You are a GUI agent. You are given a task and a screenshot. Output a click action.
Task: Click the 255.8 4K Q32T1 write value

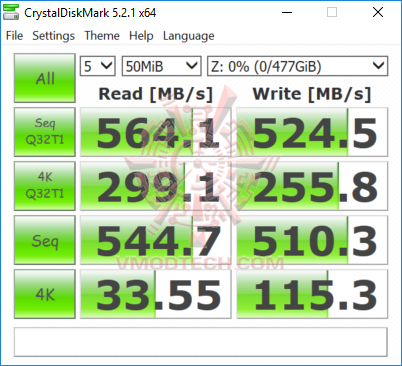point(312,186)
